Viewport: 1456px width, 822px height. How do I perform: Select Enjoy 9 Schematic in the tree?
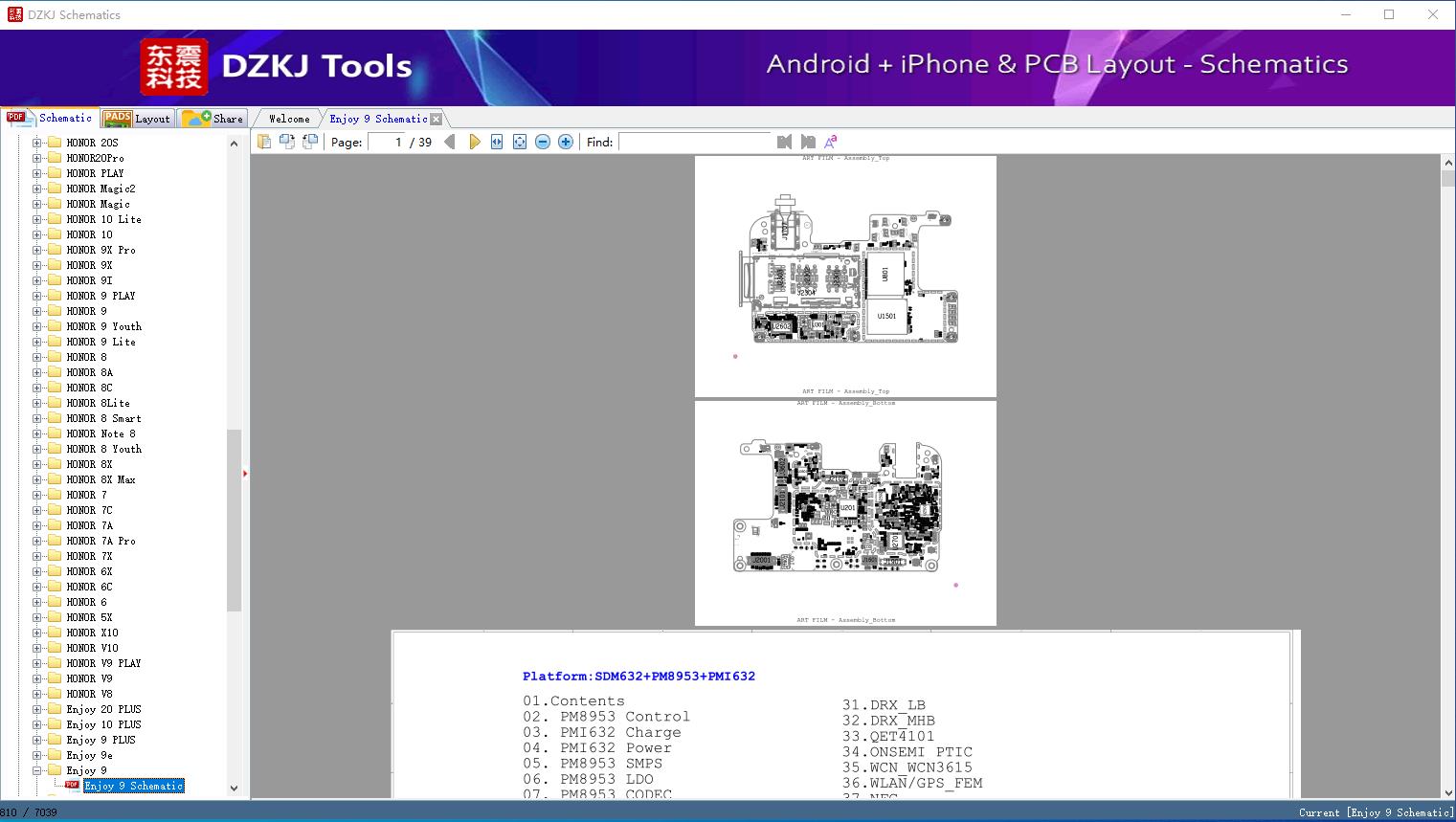[133, 786]
